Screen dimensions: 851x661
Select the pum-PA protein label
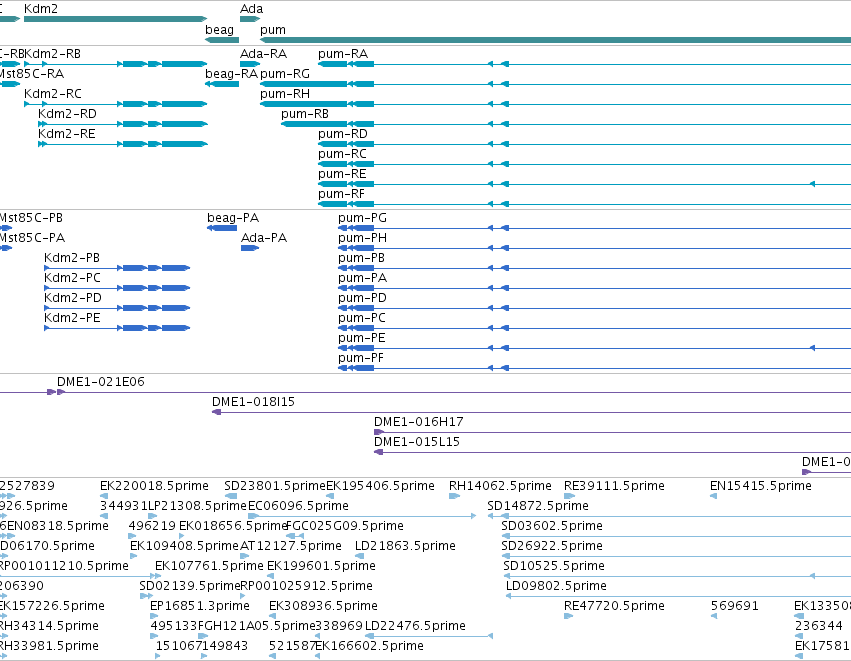tap(363, 278)
